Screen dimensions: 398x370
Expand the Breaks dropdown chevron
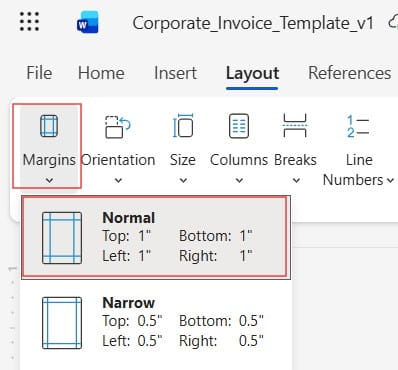click(x=296, y=181)
